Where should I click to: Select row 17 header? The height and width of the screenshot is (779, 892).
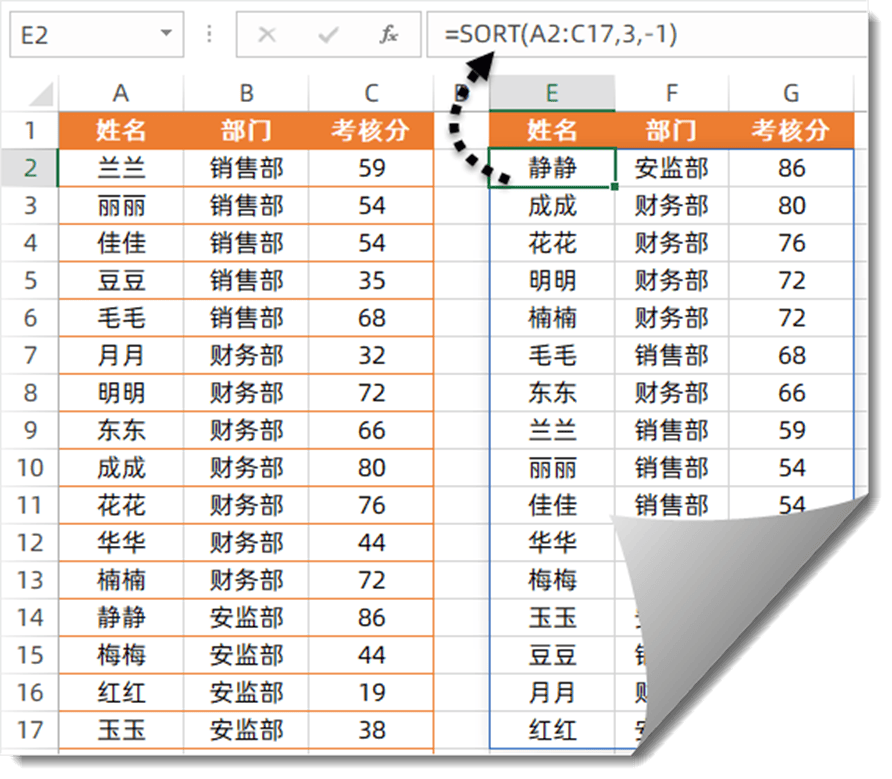click(x=30, y=729)
